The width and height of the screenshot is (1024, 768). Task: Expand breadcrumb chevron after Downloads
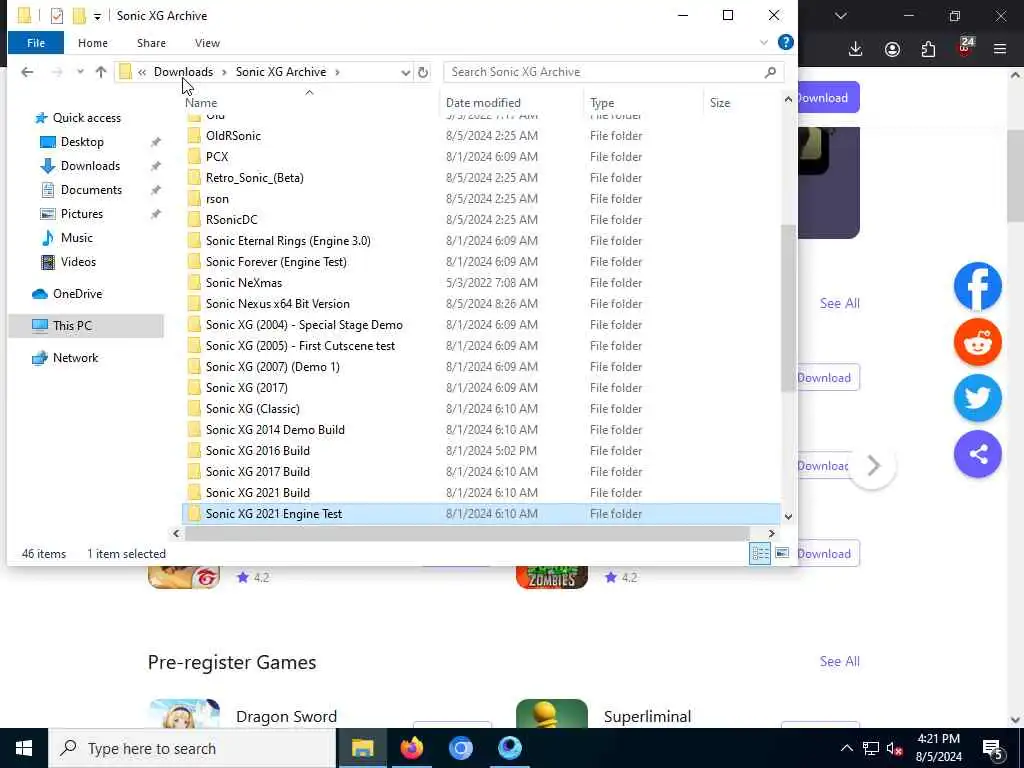click(224, 72)
